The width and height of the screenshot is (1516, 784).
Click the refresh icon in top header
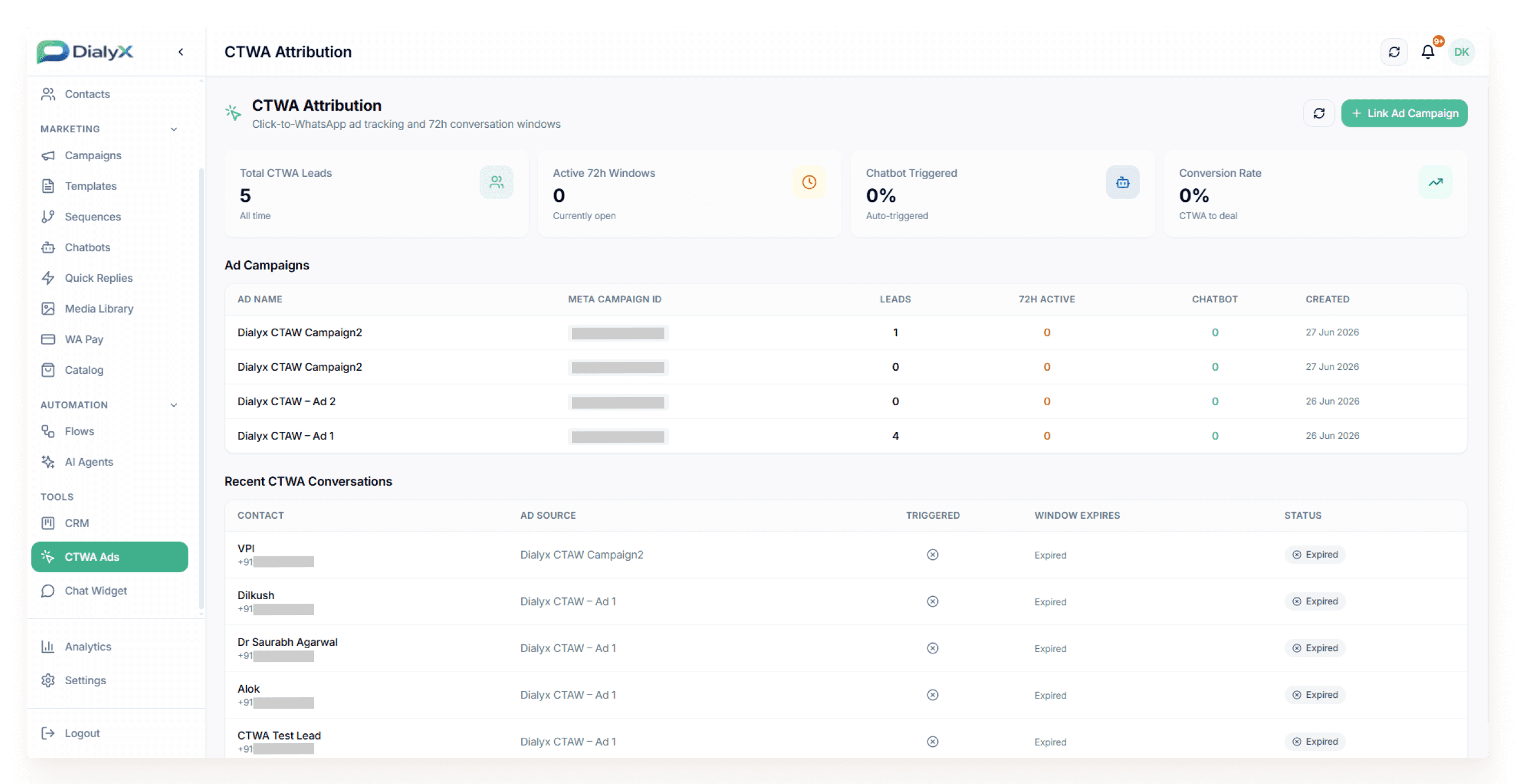1394,52
